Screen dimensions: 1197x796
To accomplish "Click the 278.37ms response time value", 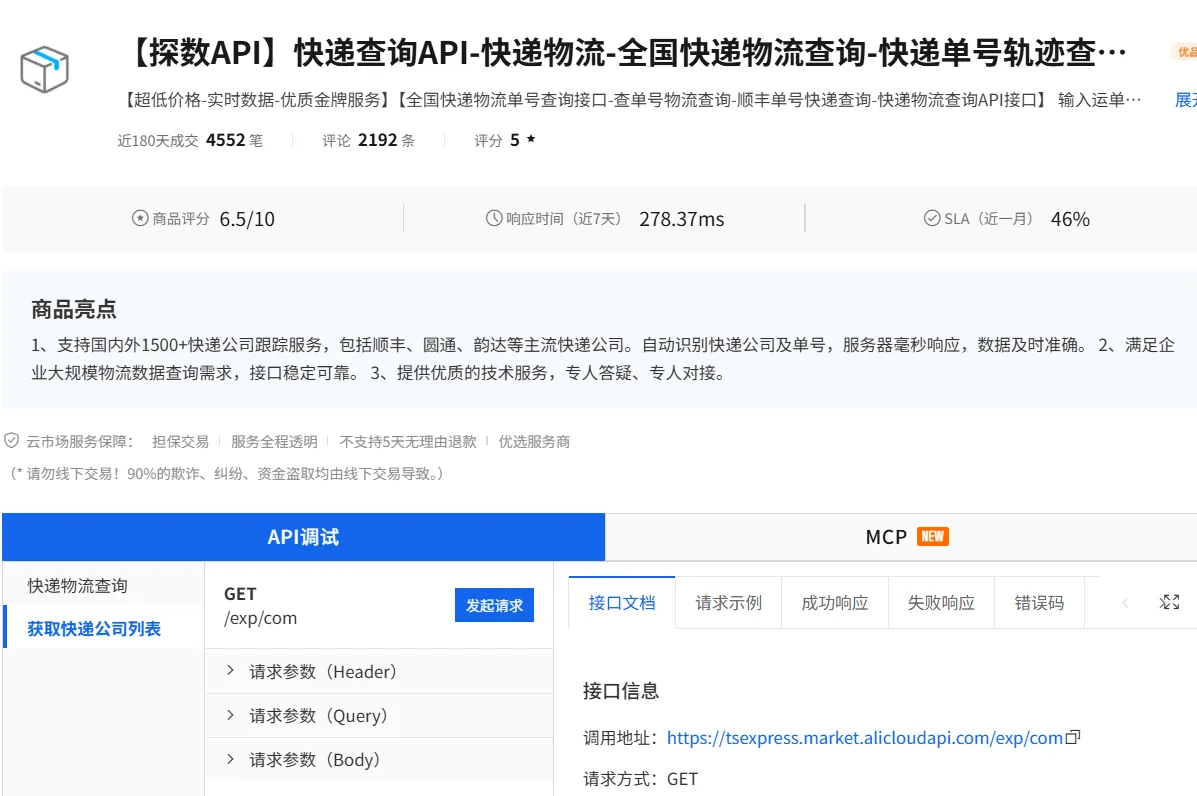I will point(682,219).
